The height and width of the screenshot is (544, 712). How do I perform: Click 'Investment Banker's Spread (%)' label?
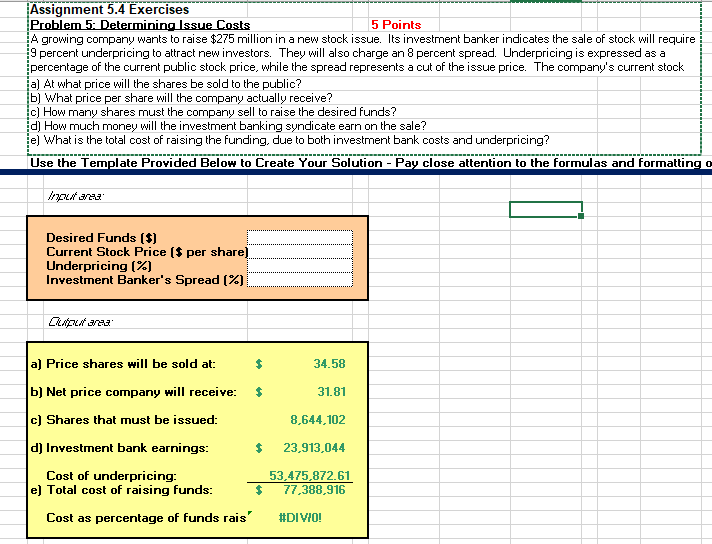[x=145, y=280]
